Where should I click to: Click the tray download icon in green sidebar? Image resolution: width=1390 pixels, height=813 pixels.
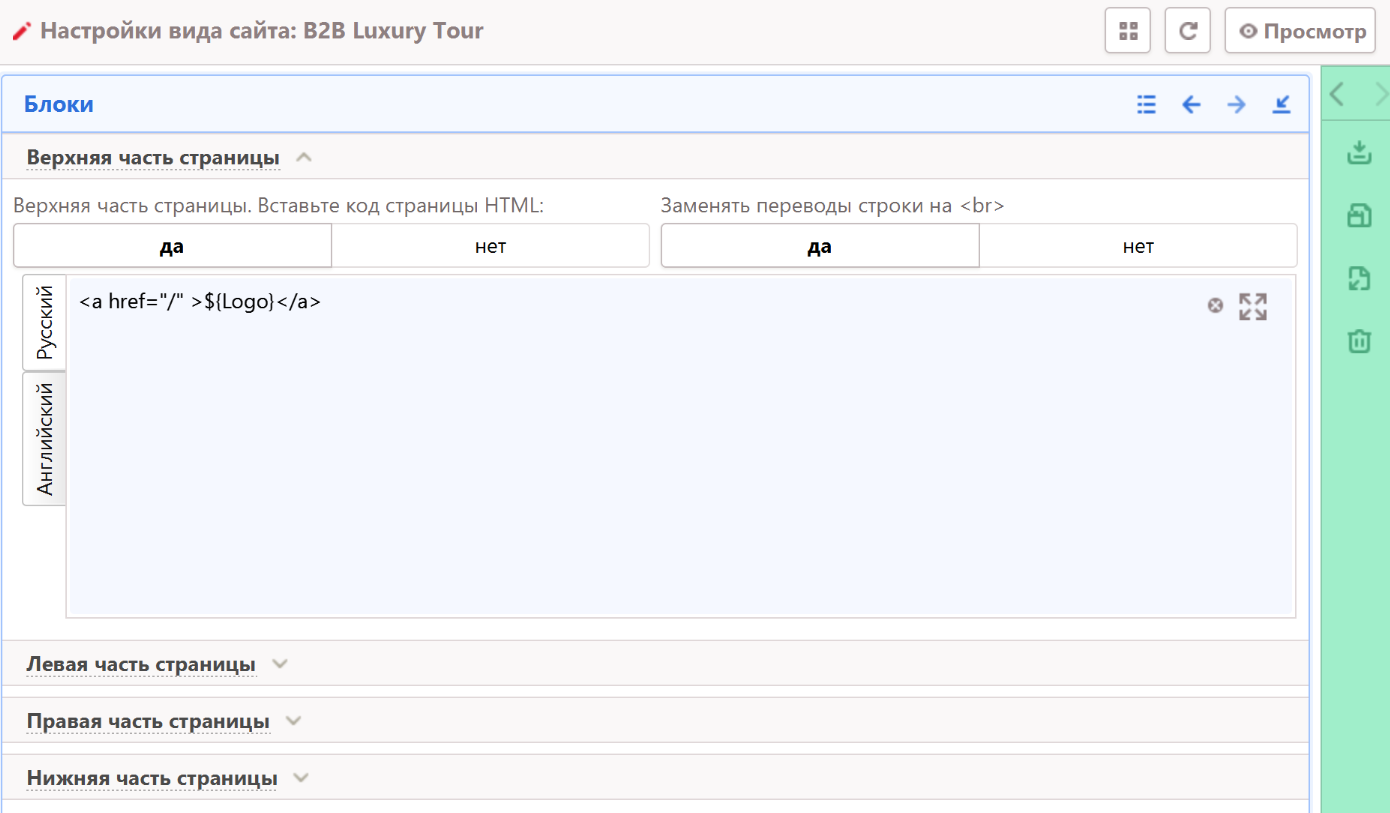tap(1358, 153)
